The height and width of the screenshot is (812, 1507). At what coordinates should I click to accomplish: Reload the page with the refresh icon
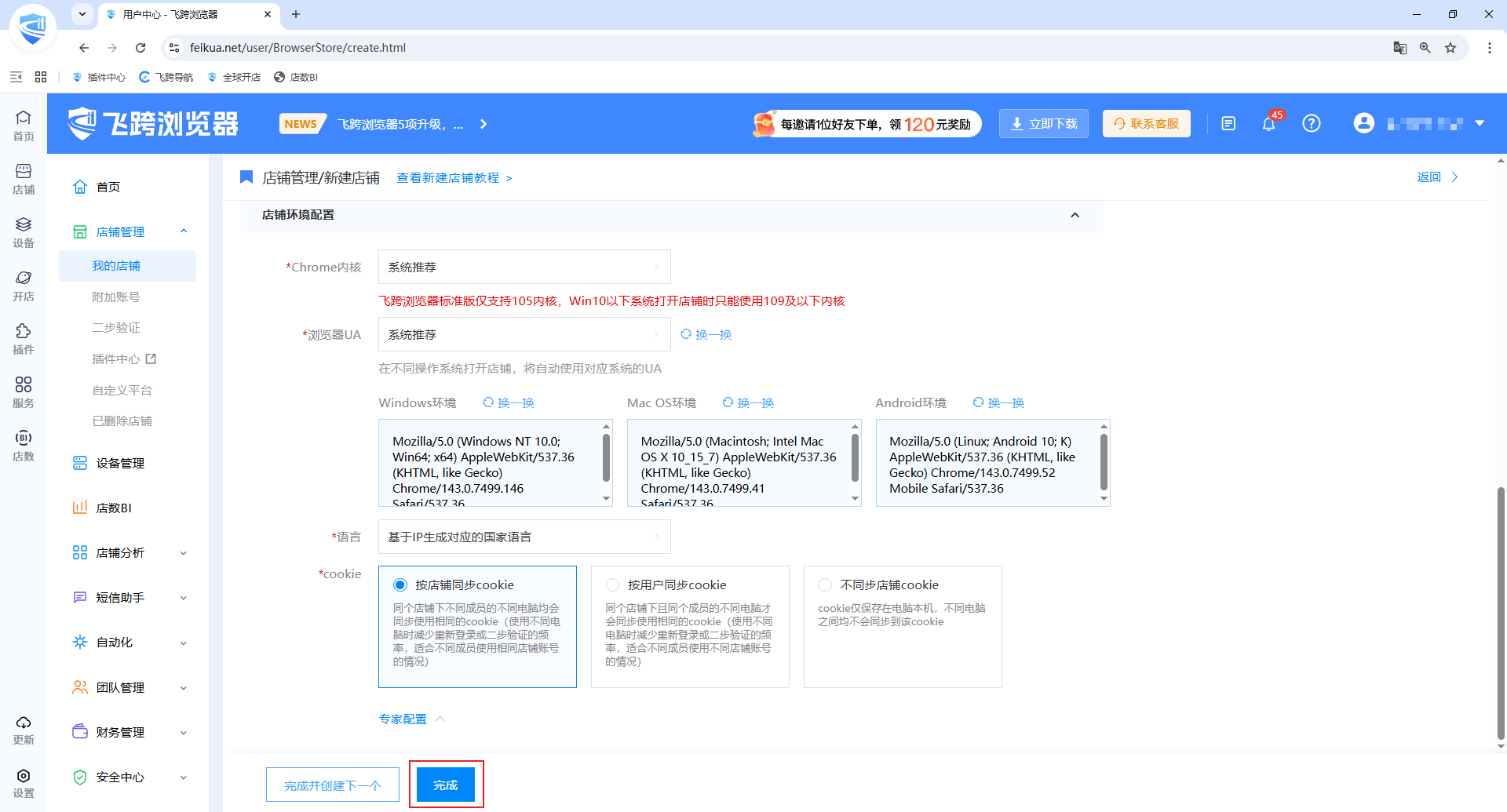pyautogui.click(x=140, y=48)
